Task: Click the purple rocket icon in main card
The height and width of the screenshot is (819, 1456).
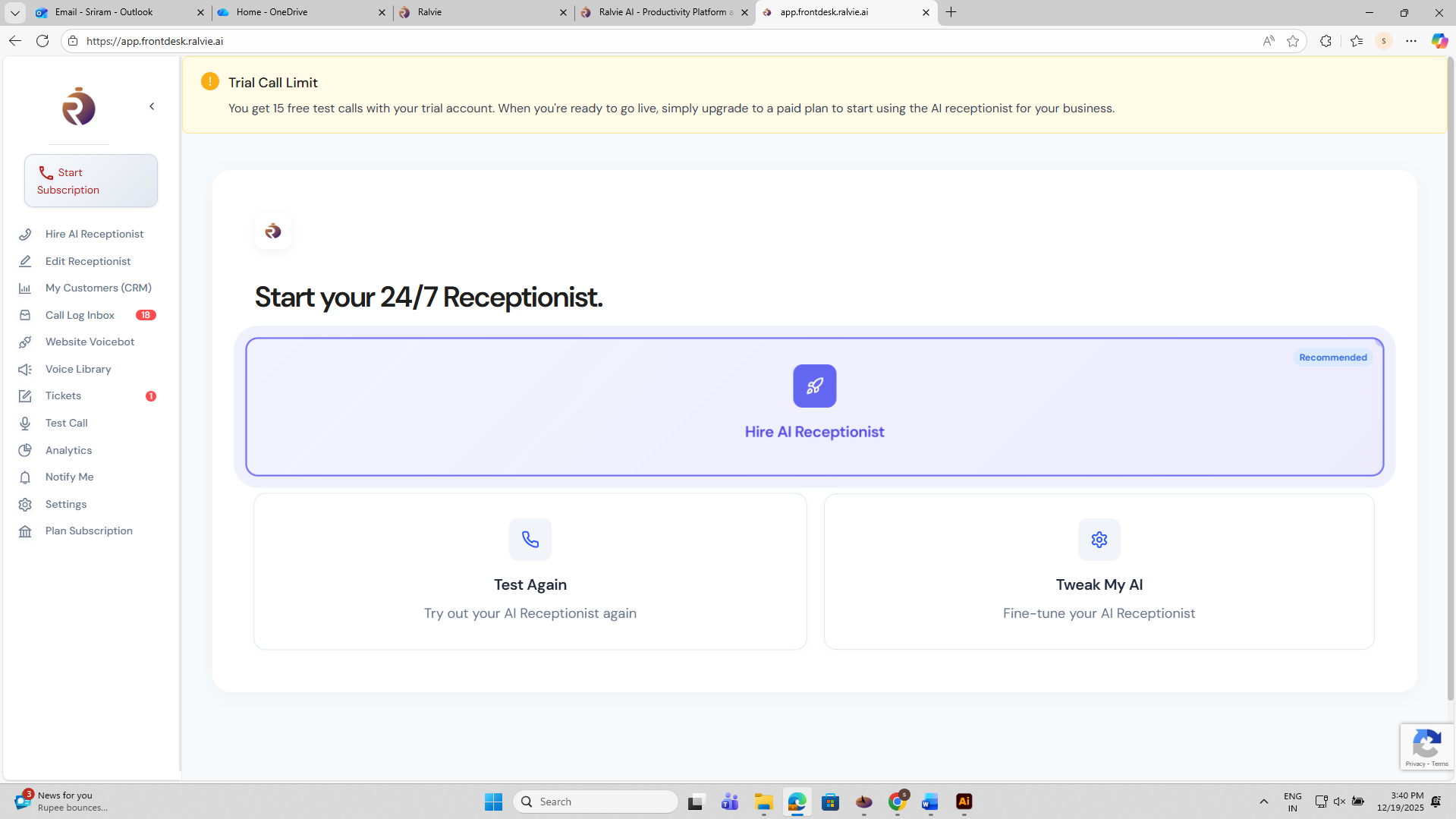Action: click(814, 386)
